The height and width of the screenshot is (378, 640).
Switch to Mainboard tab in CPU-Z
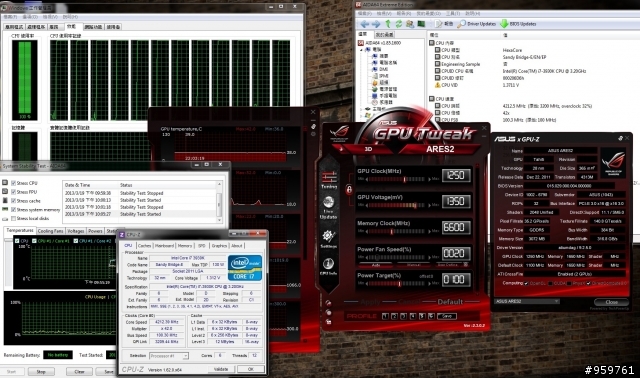click(164, 245)
